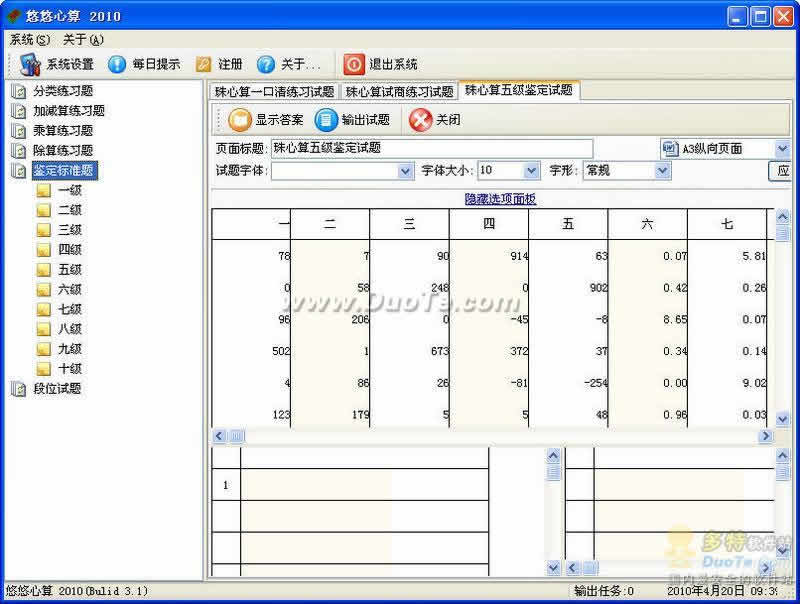Open the 字形 style dropdown
The image size is (800, 604).
(x=662, y=171)
